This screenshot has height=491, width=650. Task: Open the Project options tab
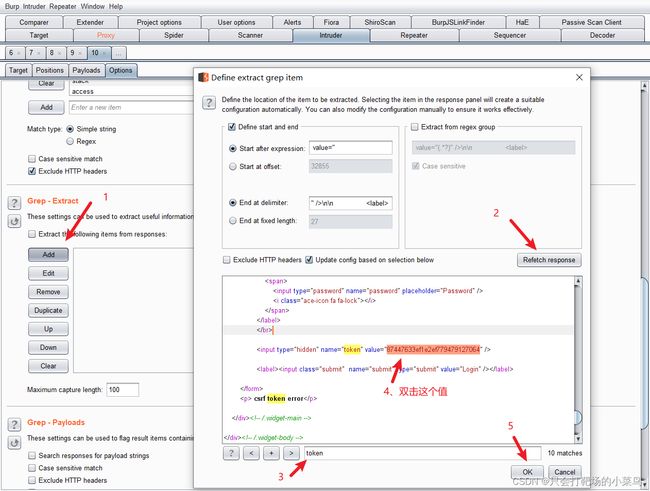[159, 22]
